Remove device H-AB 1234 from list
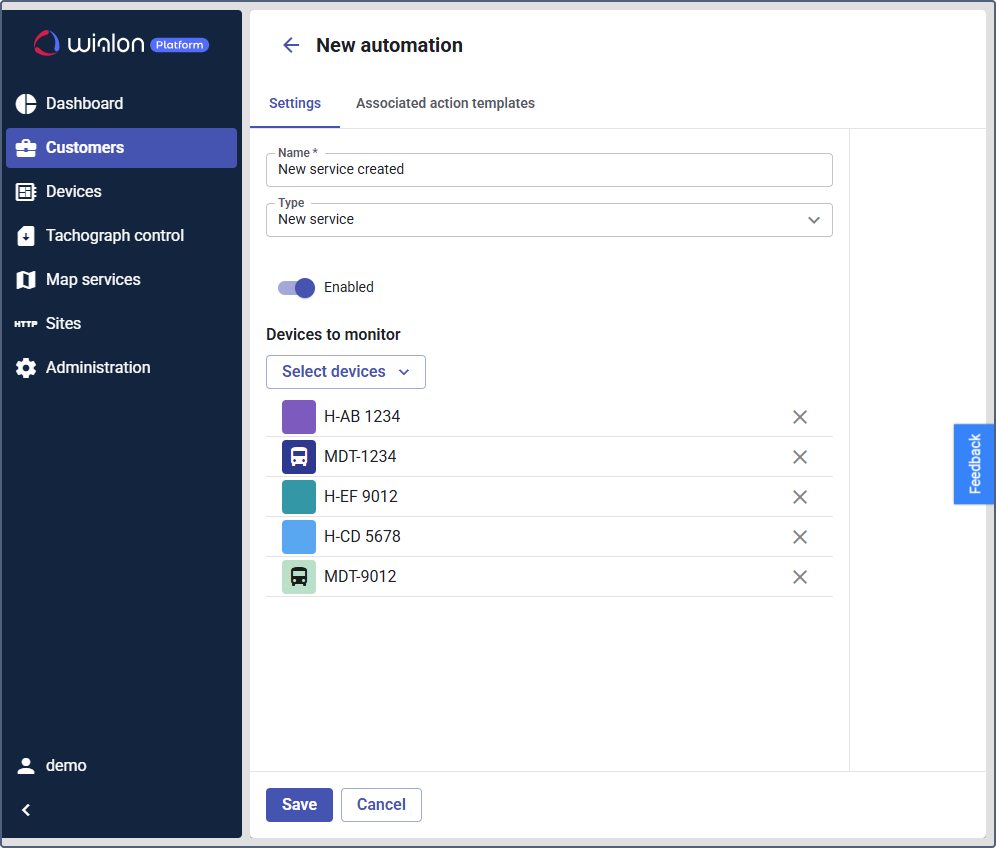 [800, 417]
